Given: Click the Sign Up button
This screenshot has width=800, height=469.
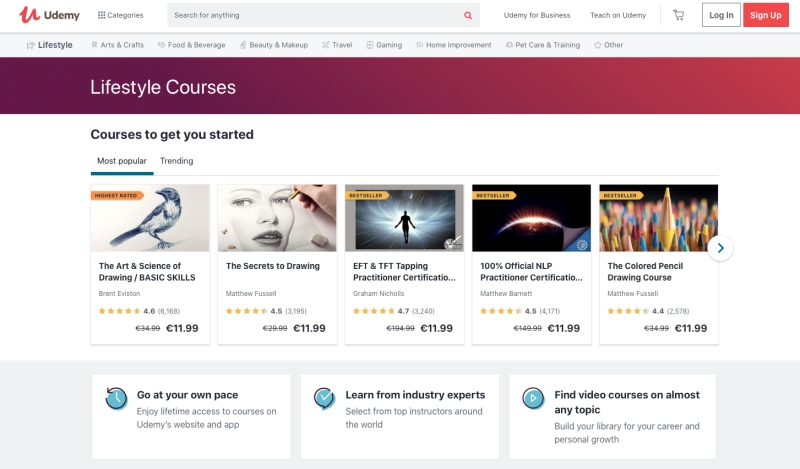Looking at the screenshot, I should point(765,15).
